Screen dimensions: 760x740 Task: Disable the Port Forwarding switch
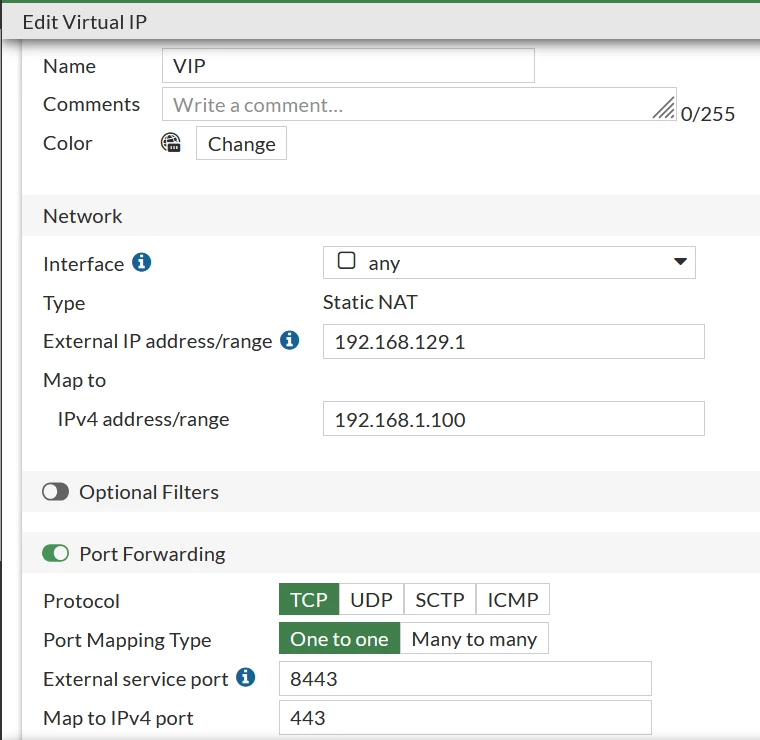coord(55,553)
